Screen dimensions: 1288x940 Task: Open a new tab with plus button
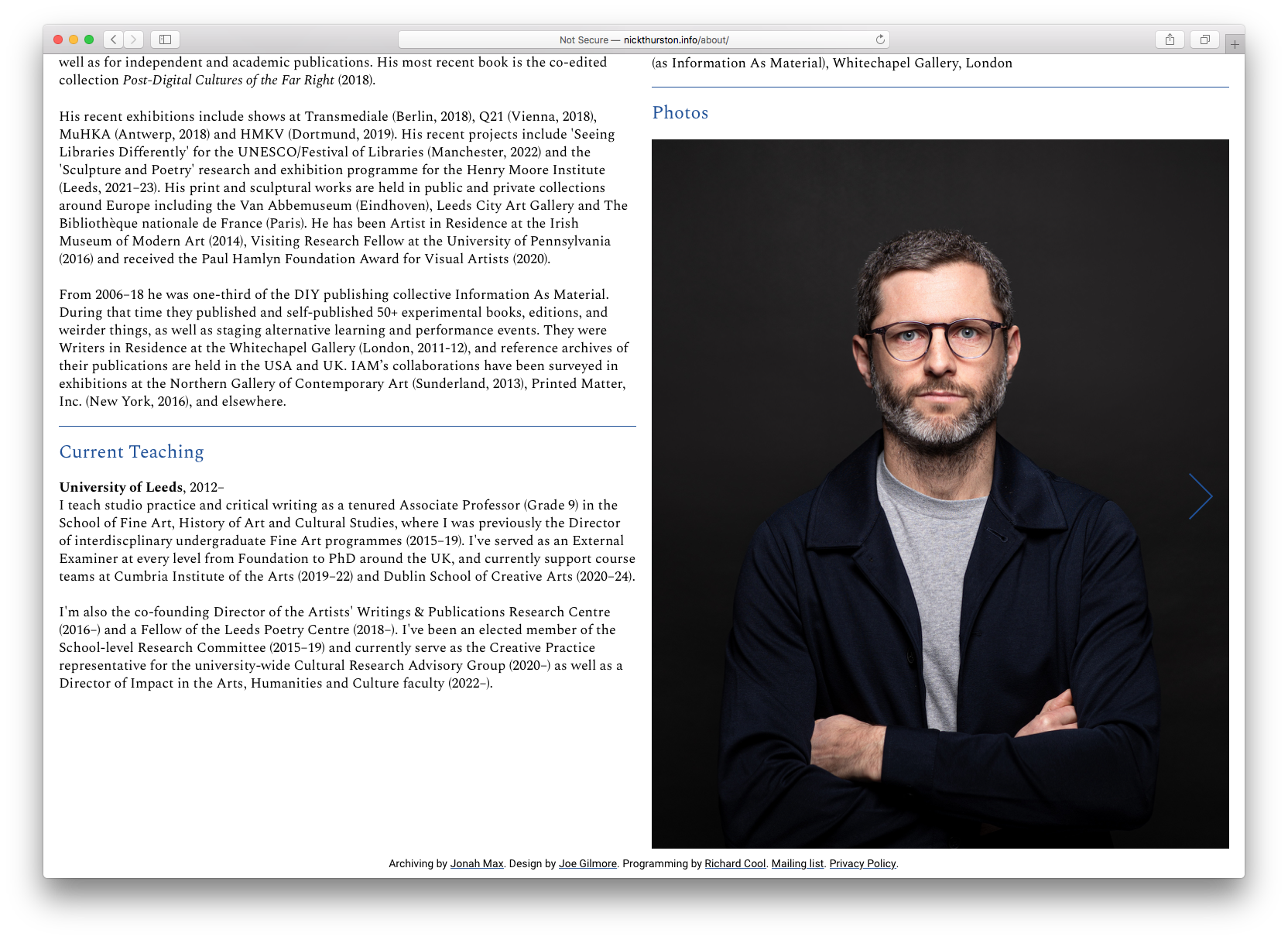click(x=1235, y=44)
